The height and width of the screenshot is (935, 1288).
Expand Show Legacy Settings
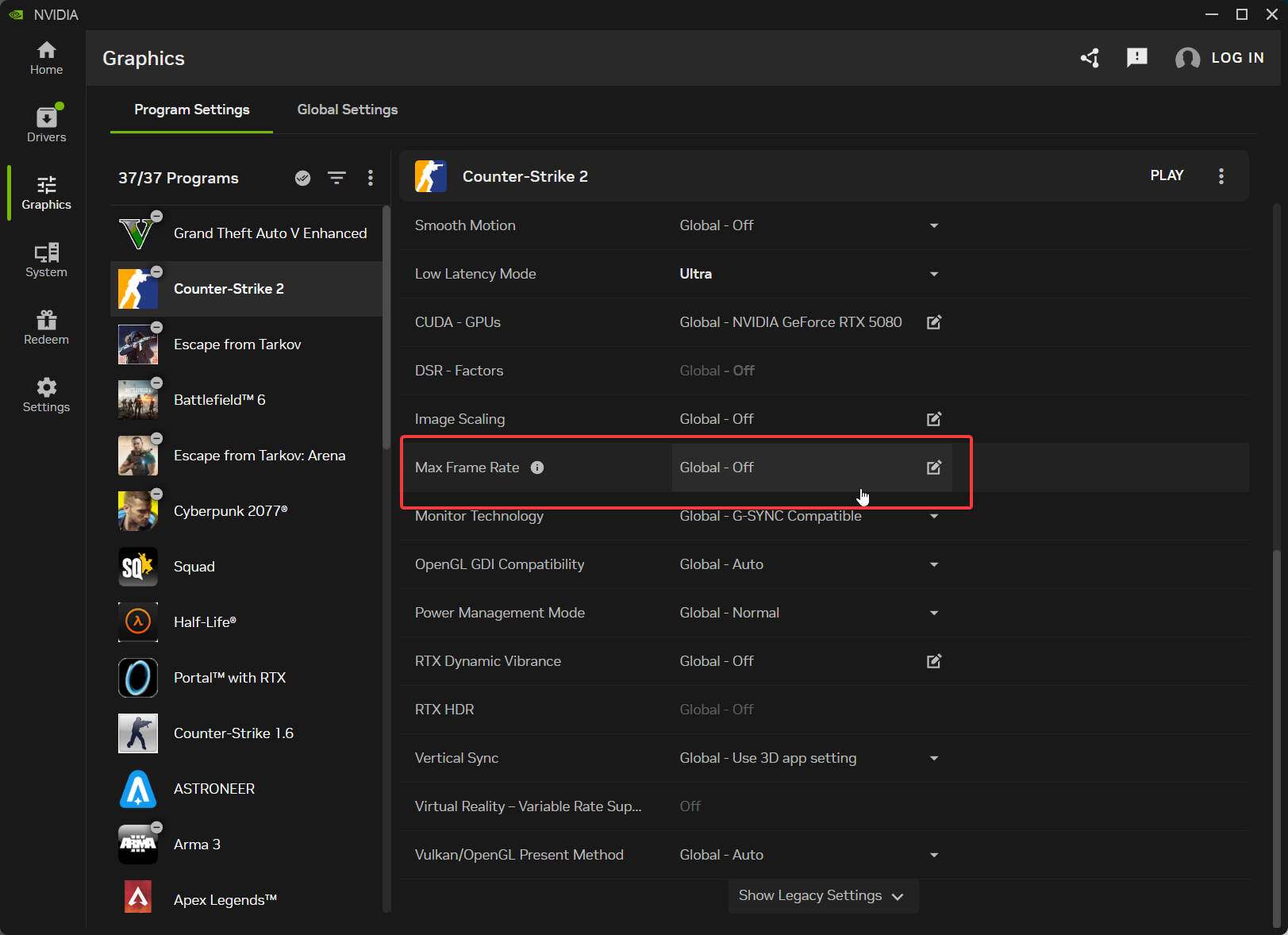point(823,895)
